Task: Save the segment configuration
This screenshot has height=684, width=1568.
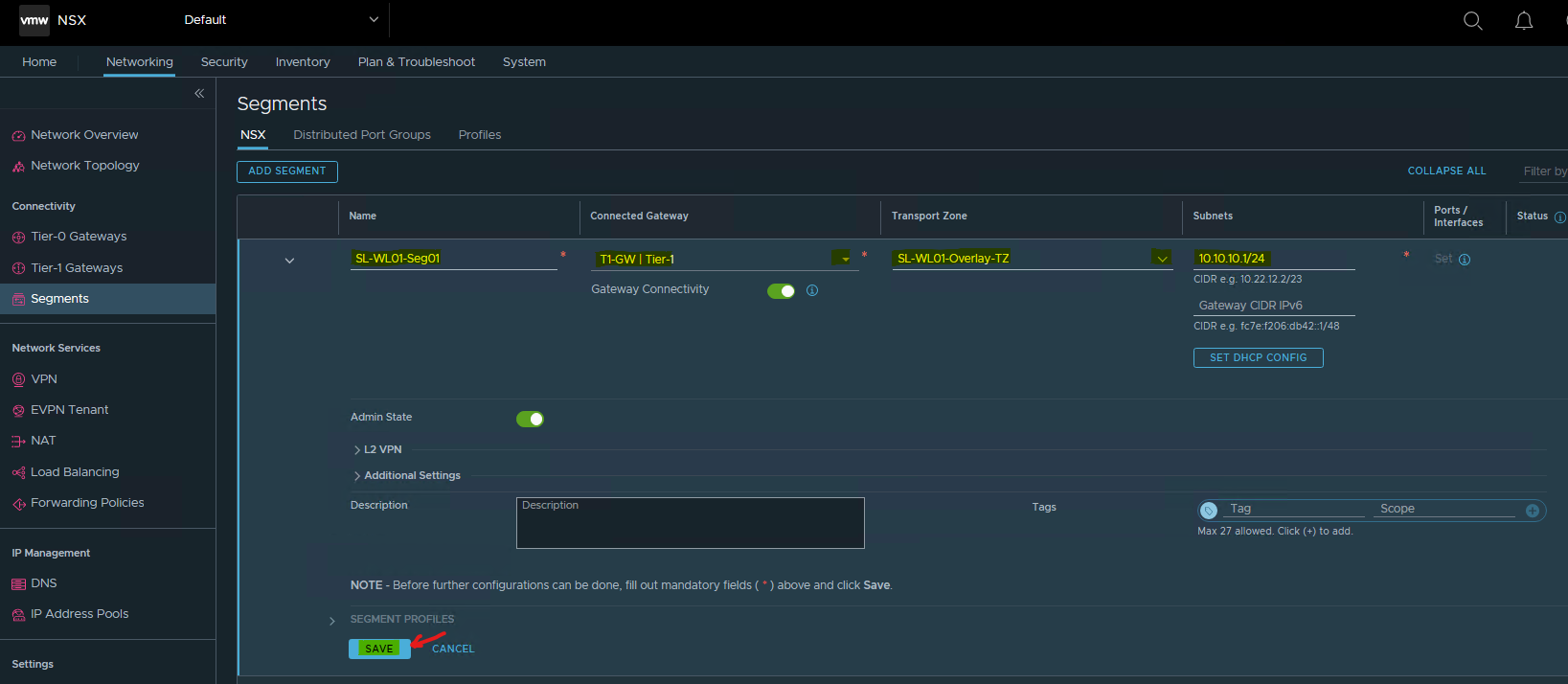Action: coord(379,649)
